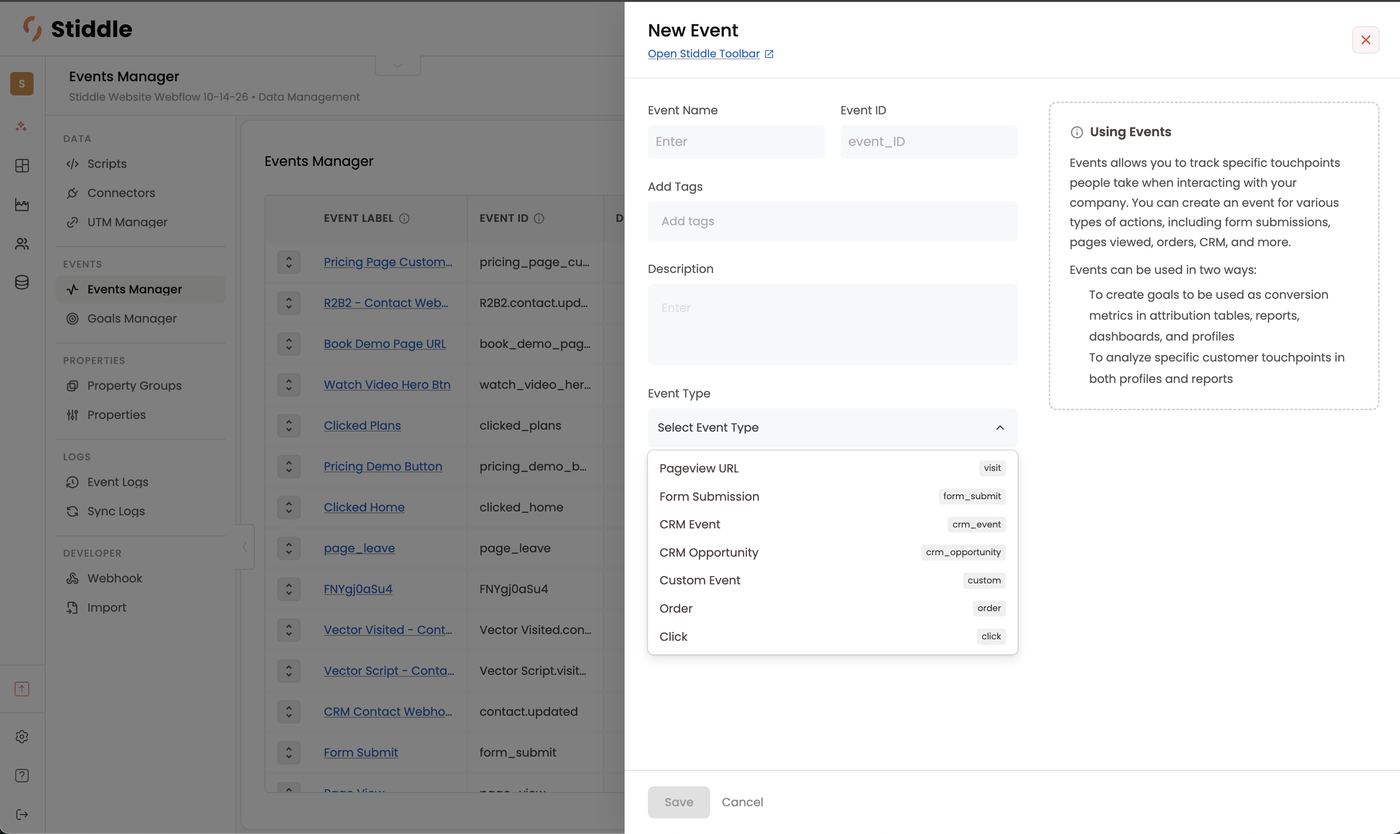
Task: Open Property Groups in the sidebar
Action: pos(141,386)
